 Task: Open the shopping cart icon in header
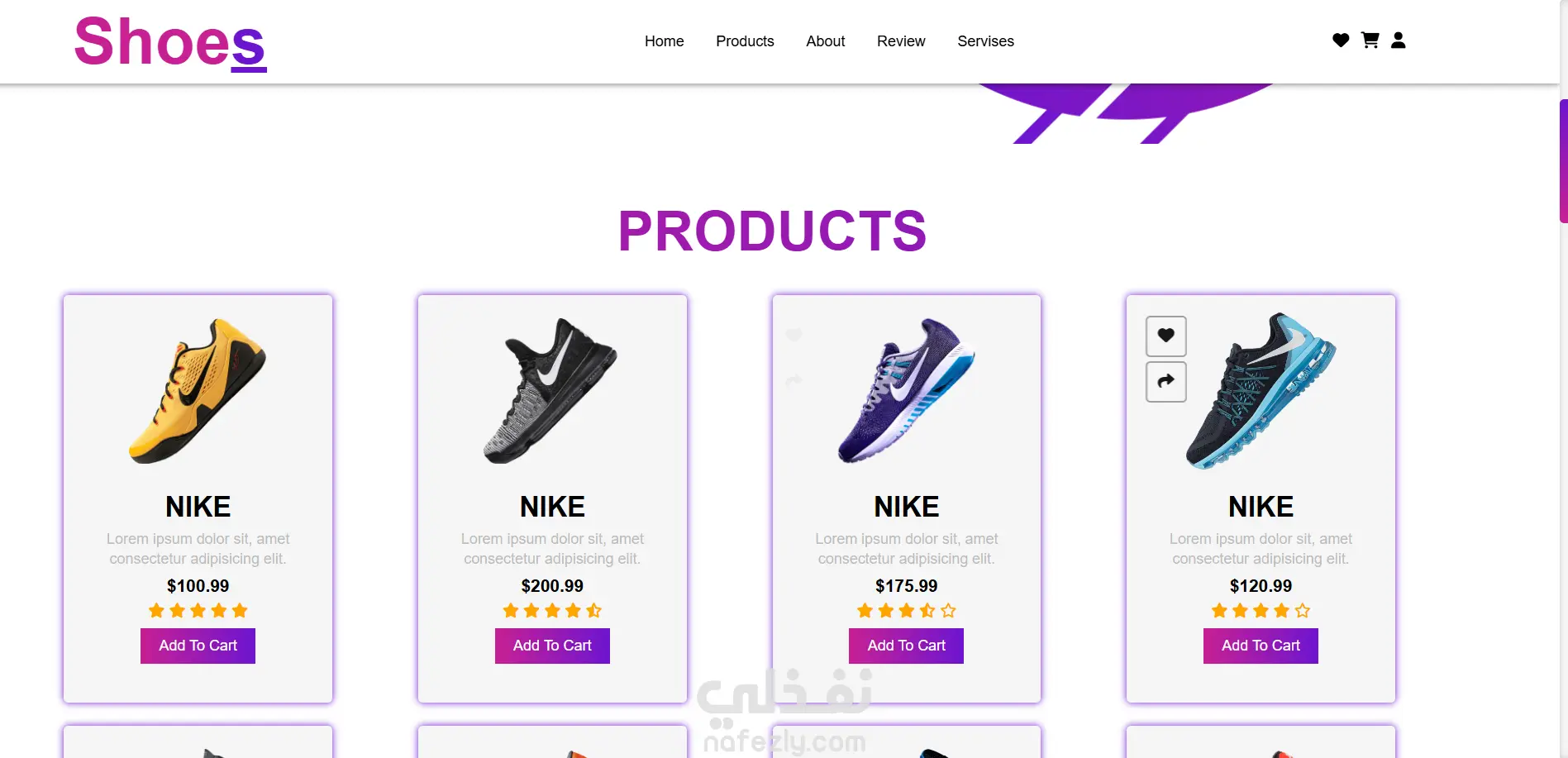(x=1370, y=41)
